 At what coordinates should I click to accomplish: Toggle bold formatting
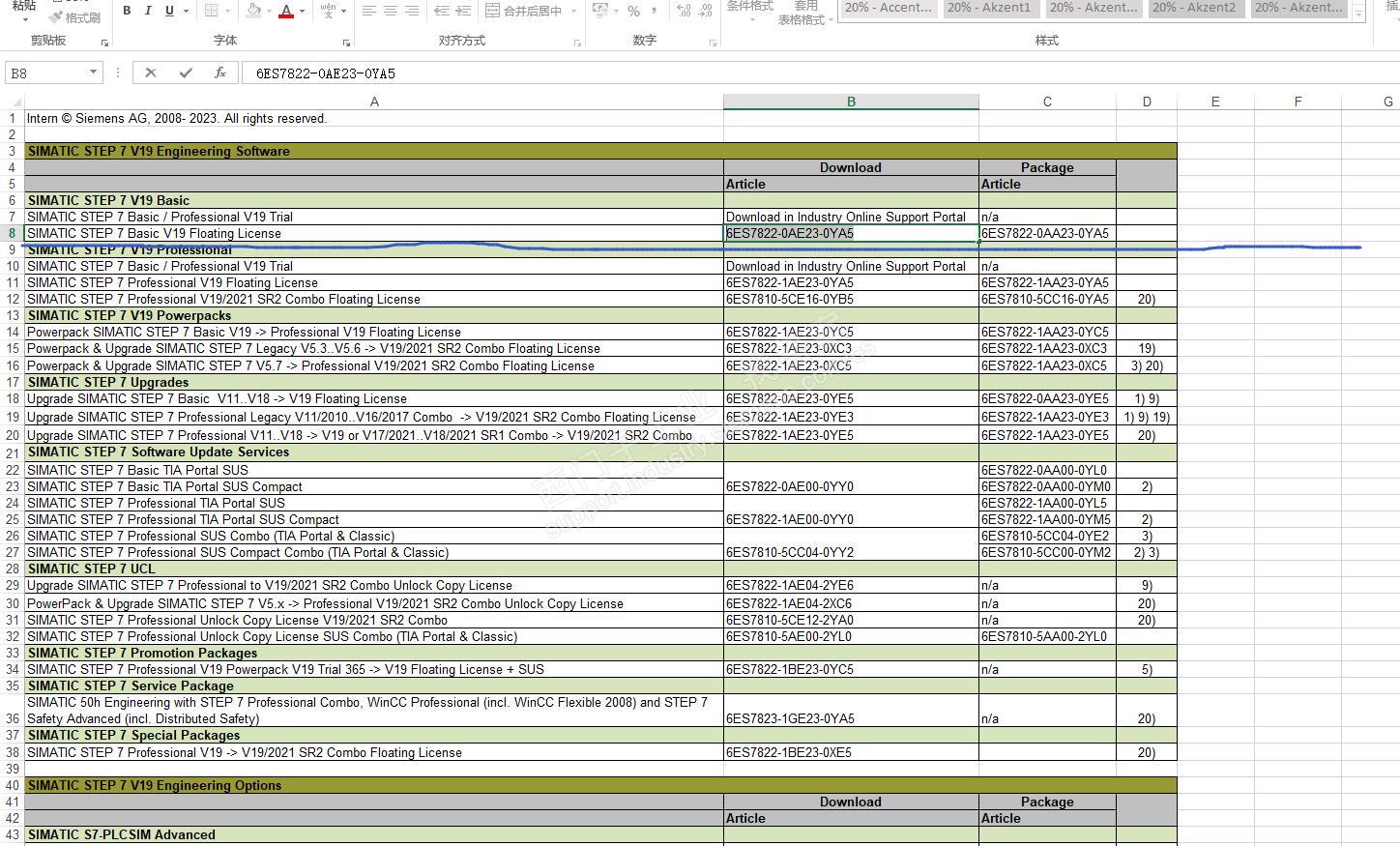point(127,11)
